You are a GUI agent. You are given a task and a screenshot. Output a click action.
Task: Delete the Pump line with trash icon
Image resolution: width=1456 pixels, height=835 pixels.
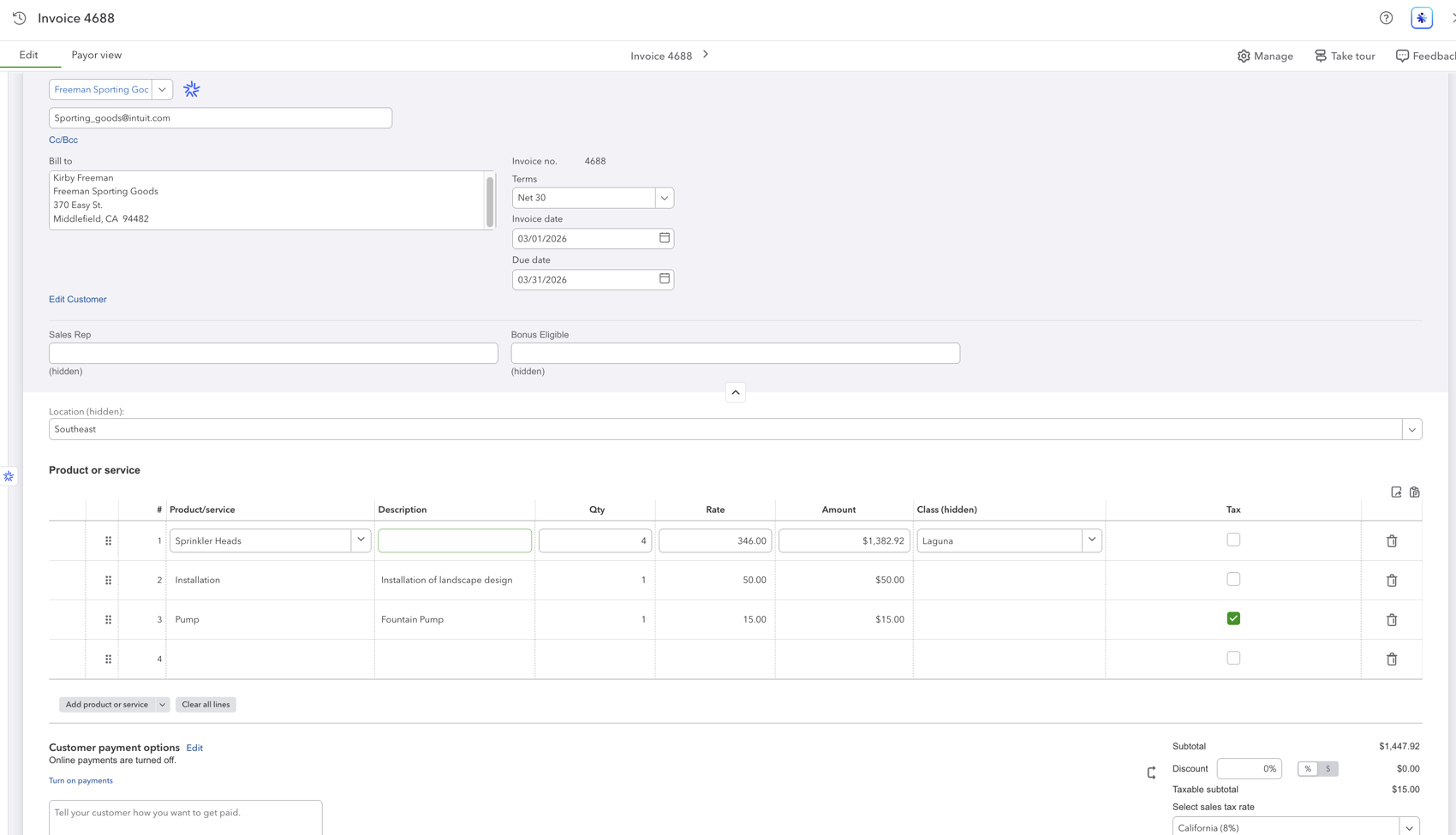pos(1392,620)
